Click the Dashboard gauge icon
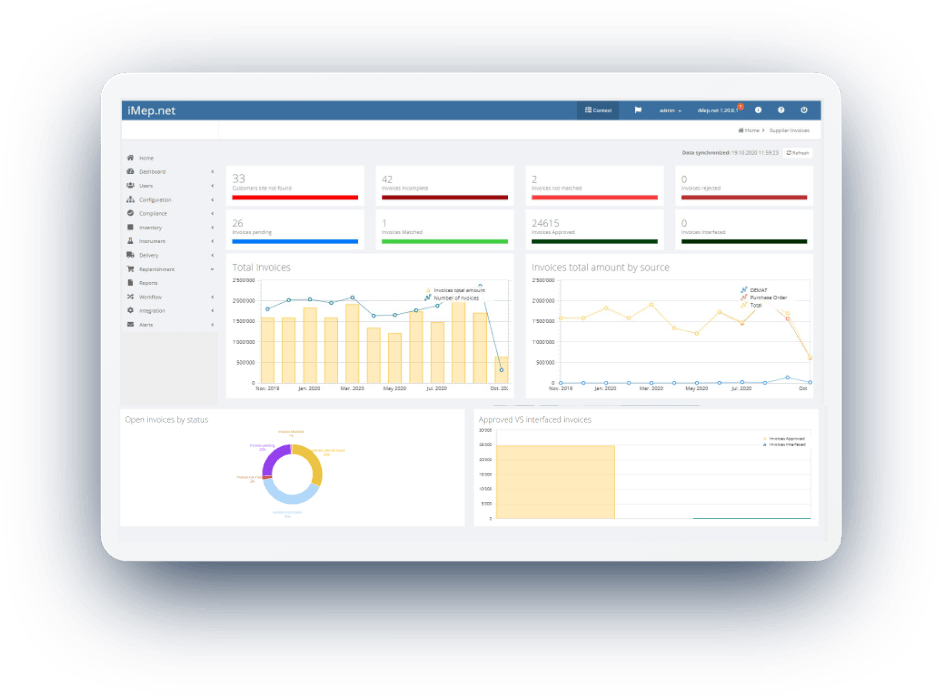 pyautogui.click(x=130, y=171)
